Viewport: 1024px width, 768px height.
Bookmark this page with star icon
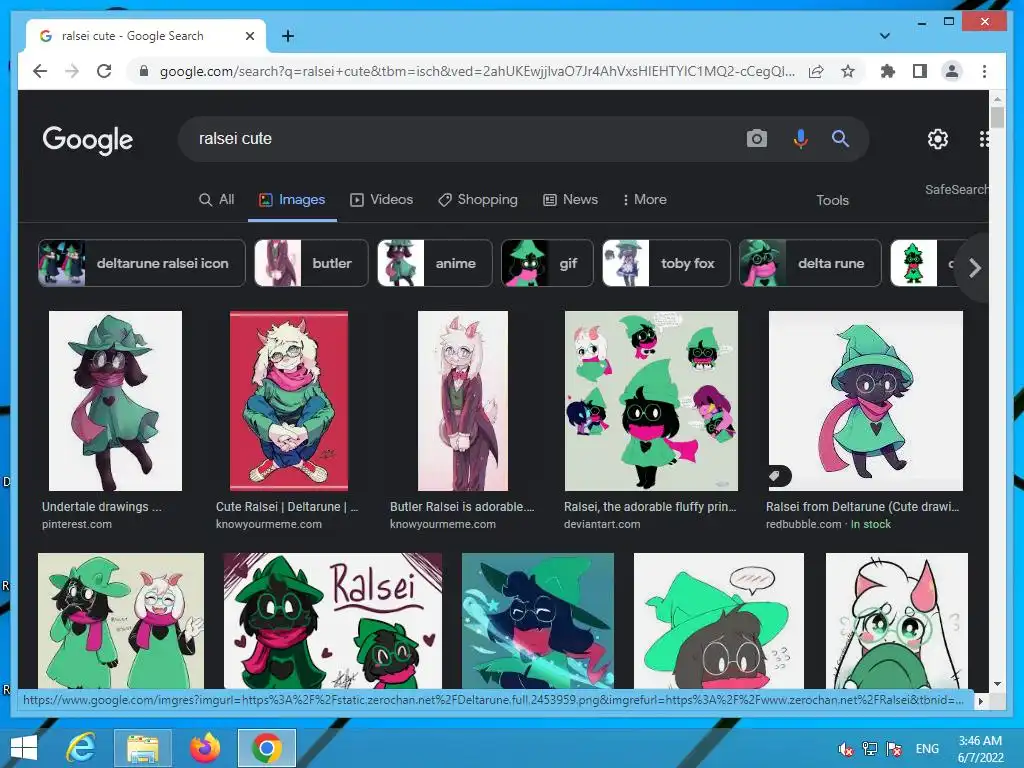pyautogui.click(x=848, y=71)
